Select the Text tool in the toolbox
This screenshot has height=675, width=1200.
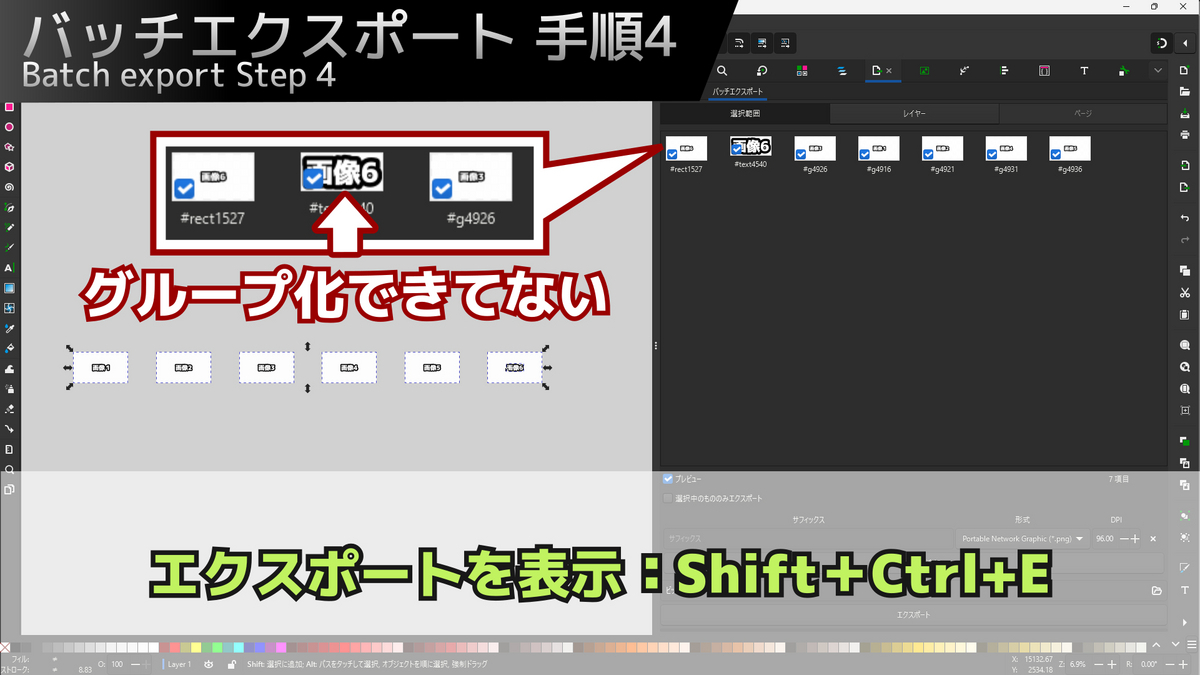[x=8, y=267]
